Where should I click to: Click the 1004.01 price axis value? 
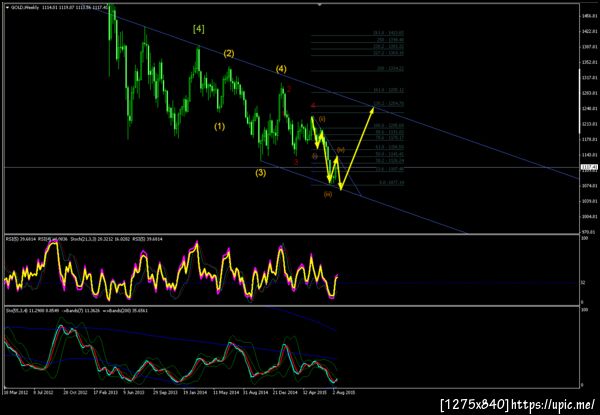click(590, 217)
